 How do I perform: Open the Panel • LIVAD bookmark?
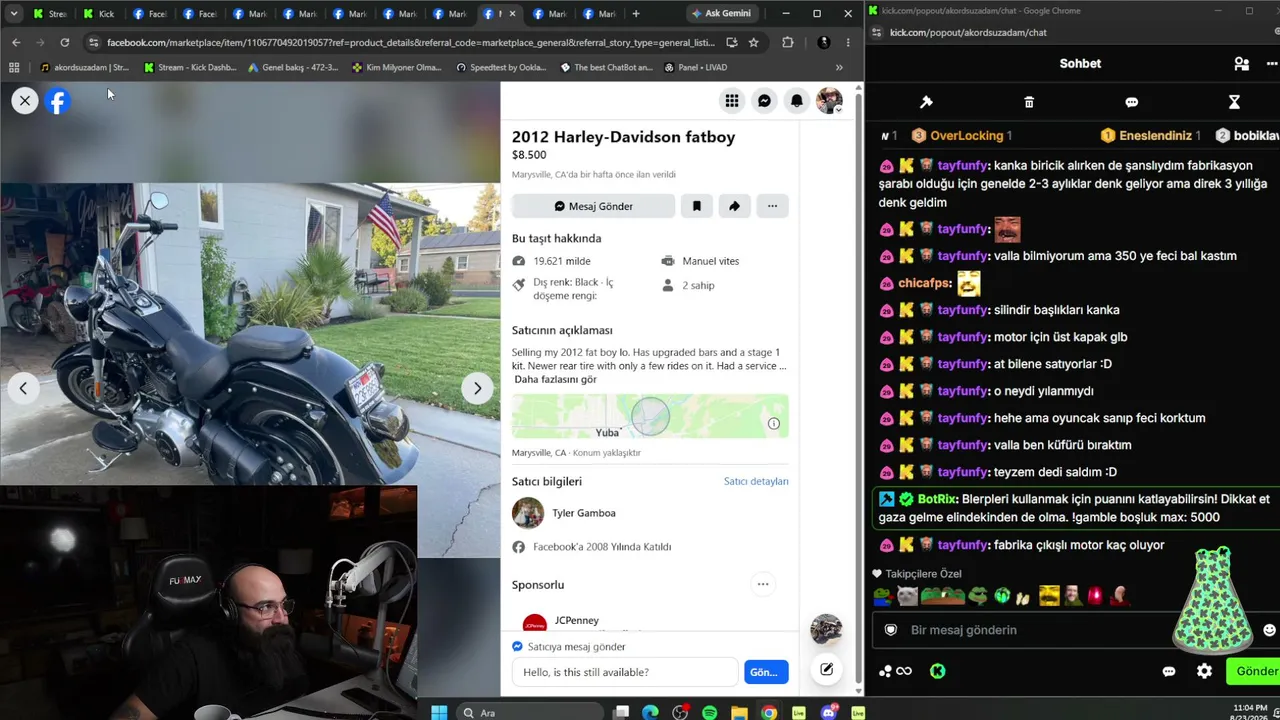click(x=695, y=68)
